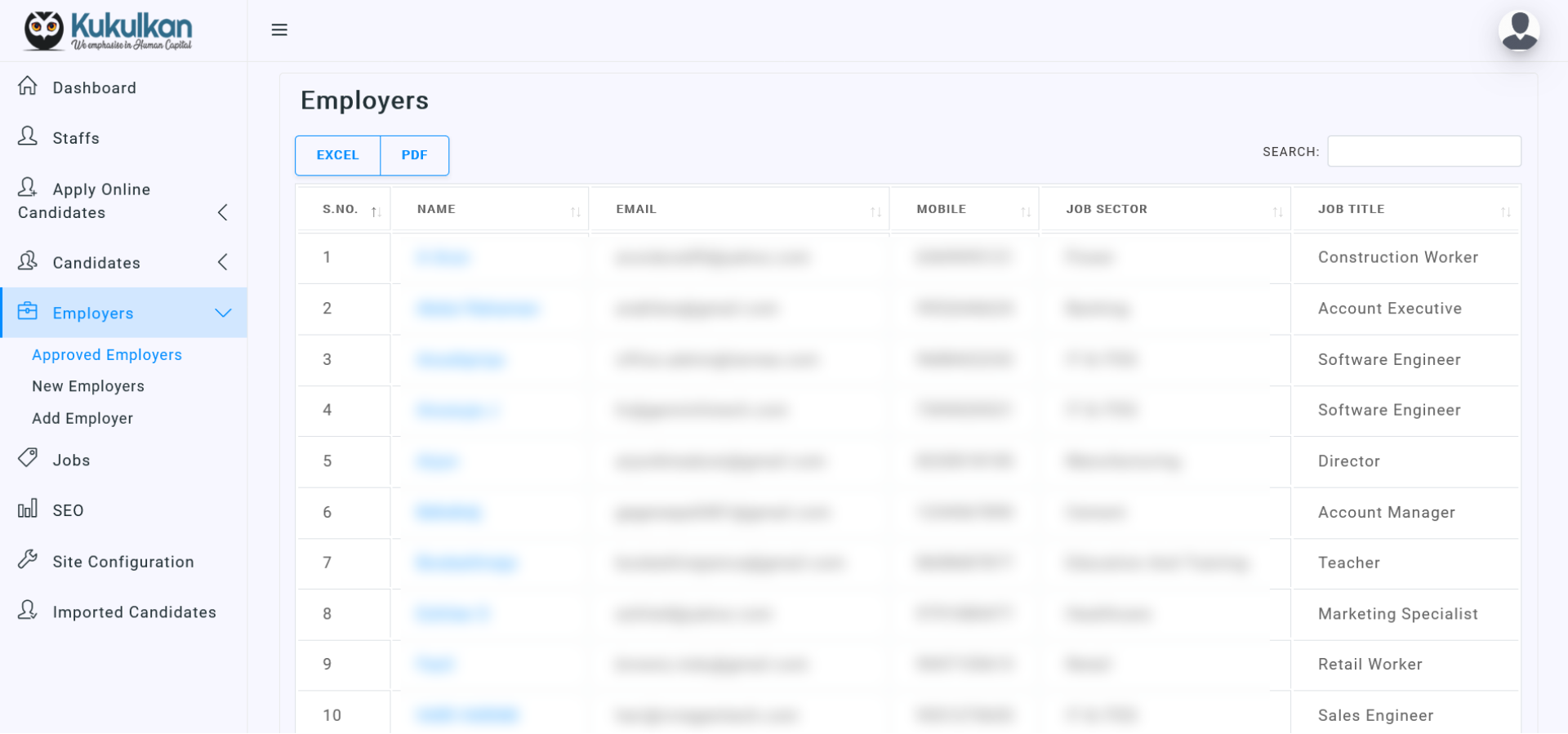Screen dimensions: 1568x734
Task: Sort table by Name column arrows
Action: tap(575, 211)
